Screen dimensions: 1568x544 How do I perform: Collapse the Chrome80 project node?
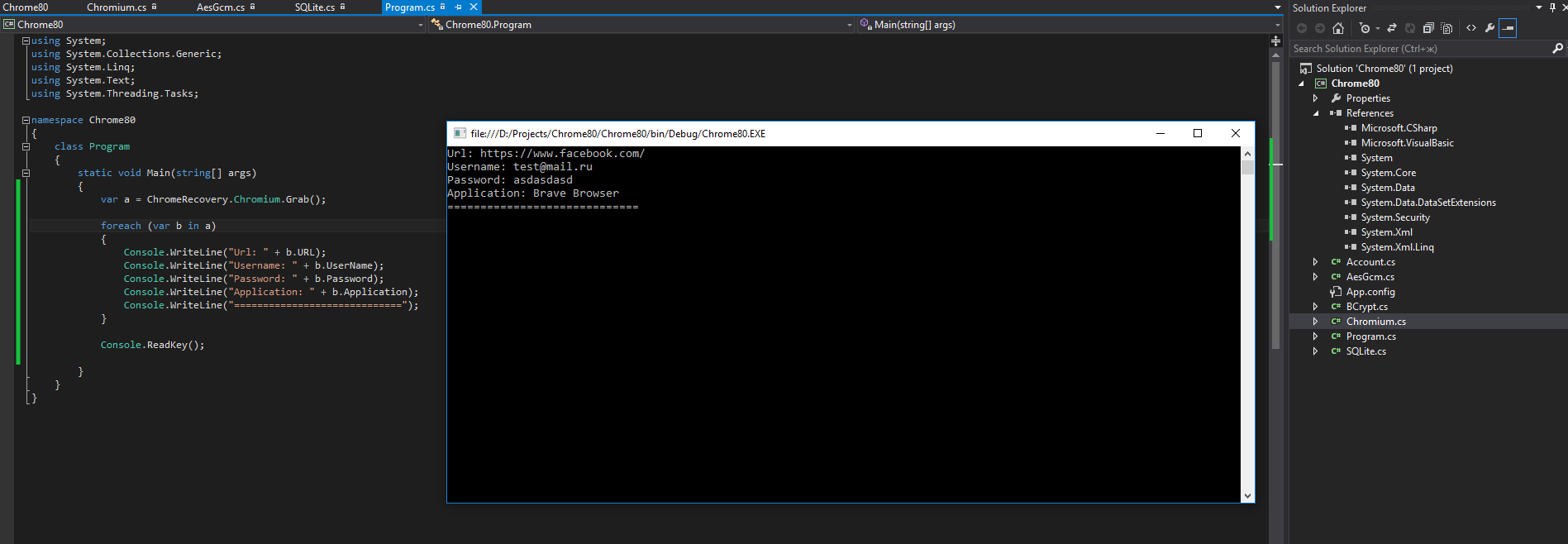1301,84
